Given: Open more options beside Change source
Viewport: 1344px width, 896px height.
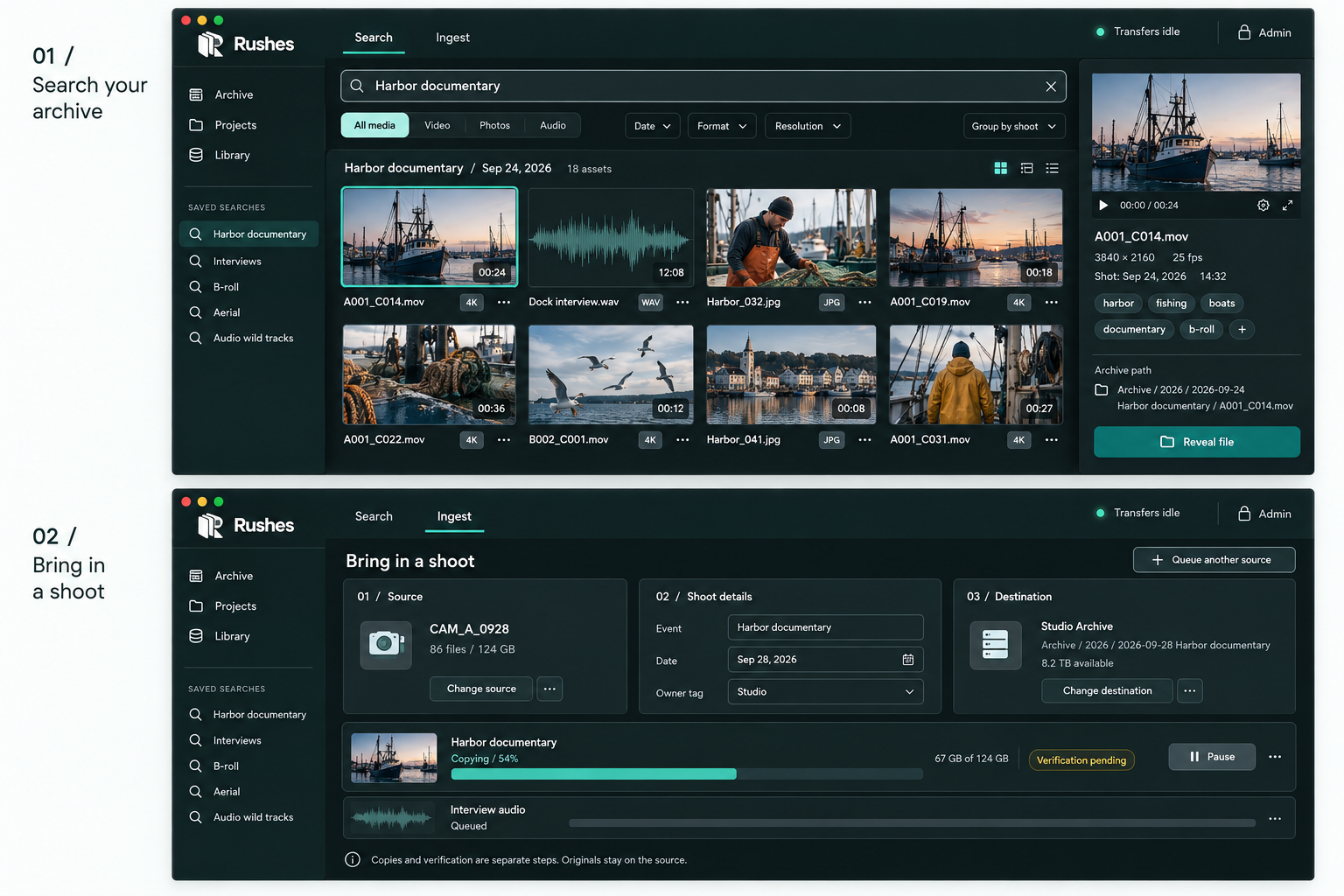Looking at the screenshot, I should [x=549, y=689].
